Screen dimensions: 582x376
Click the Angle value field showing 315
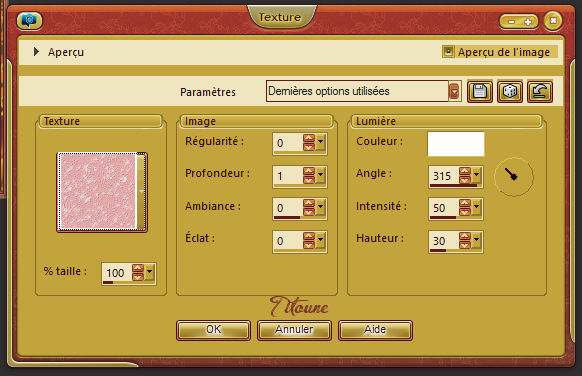point(444,176)
